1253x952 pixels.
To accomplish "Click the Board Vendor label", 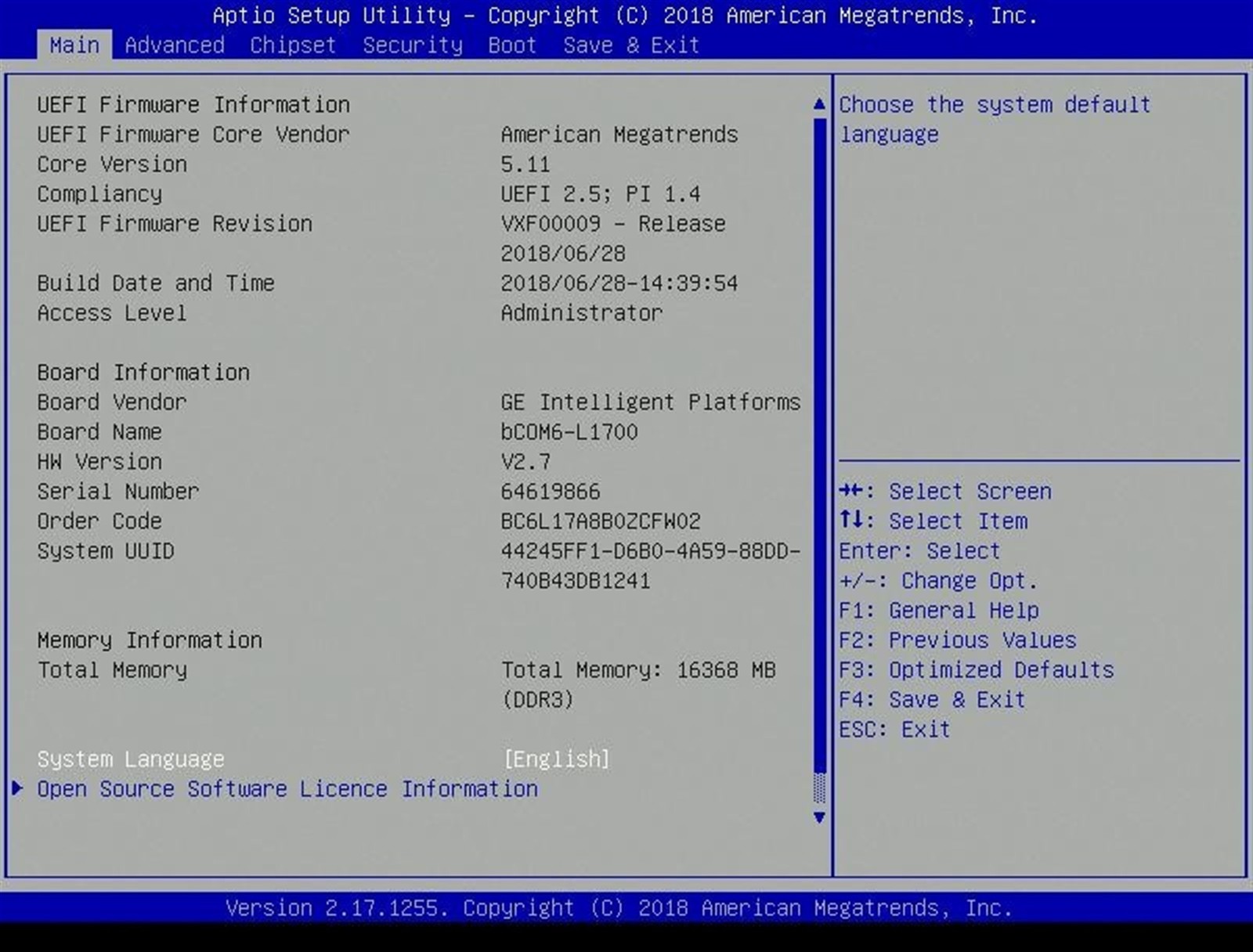I will tap(112, 402).
